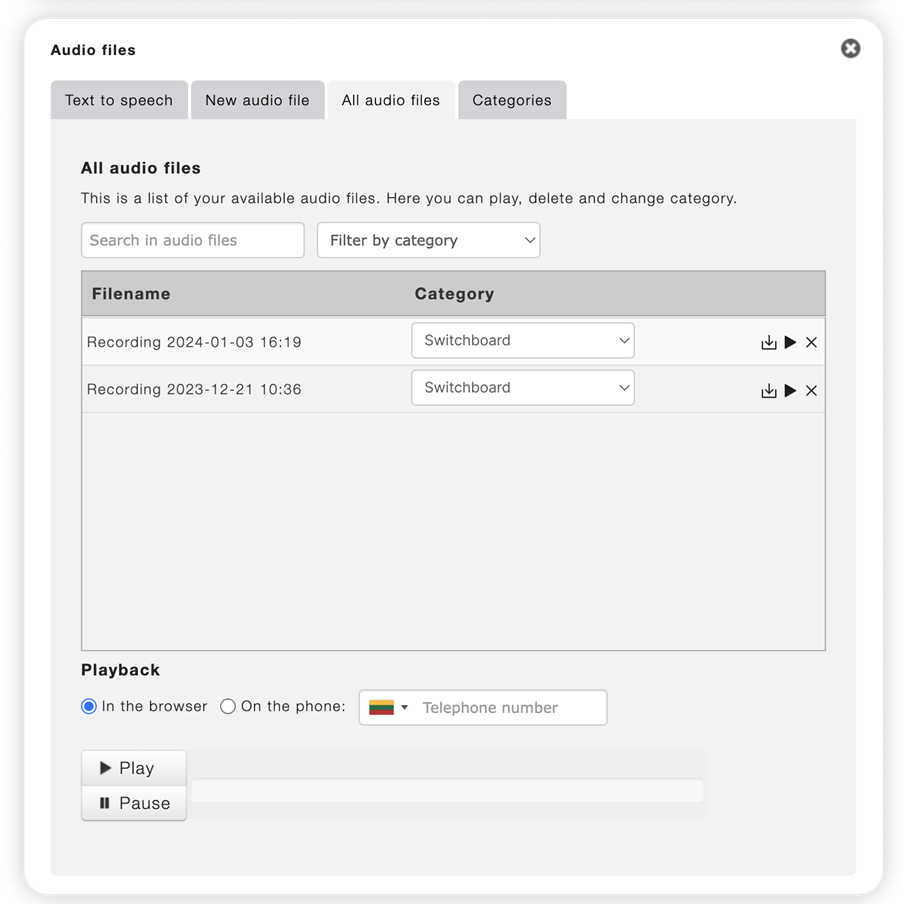Viewport: 907px width, 904px height.
Task: Switch to the Text to speech tab
Action: pos(119,100)
